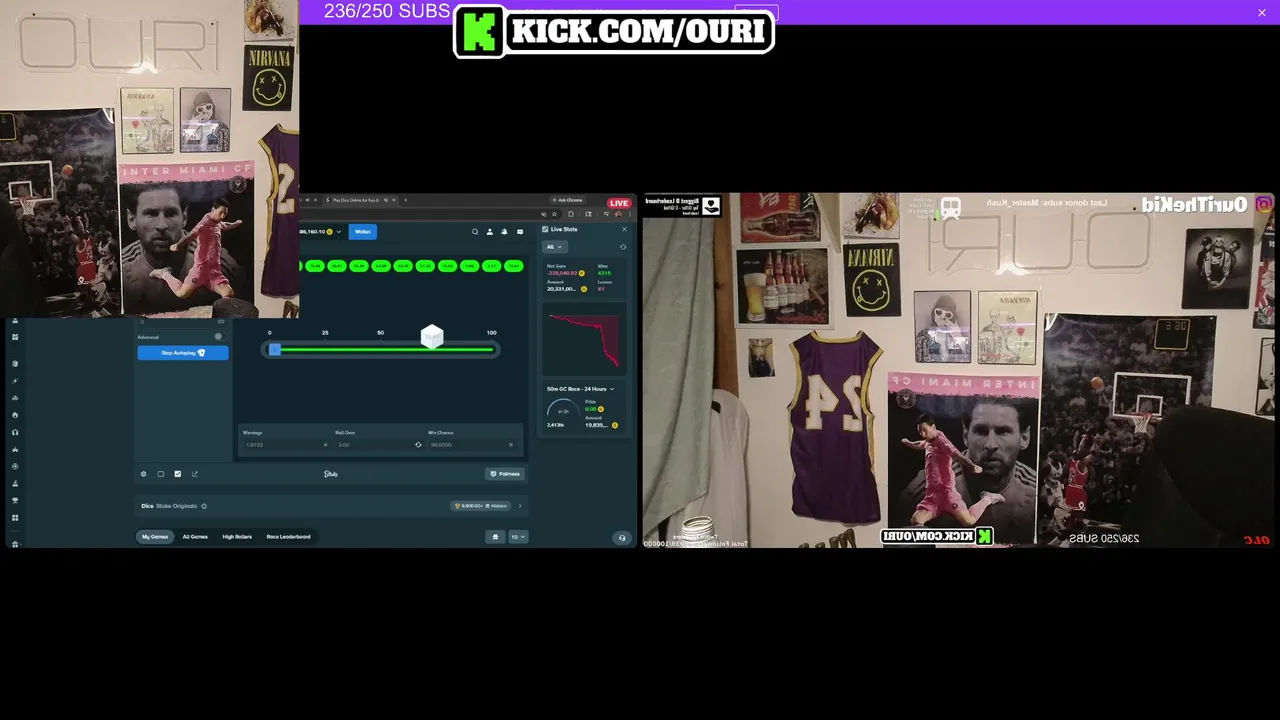Click the Winnings multiplier input field
The image size is (1280, 720).
click(x=285, y=445)
